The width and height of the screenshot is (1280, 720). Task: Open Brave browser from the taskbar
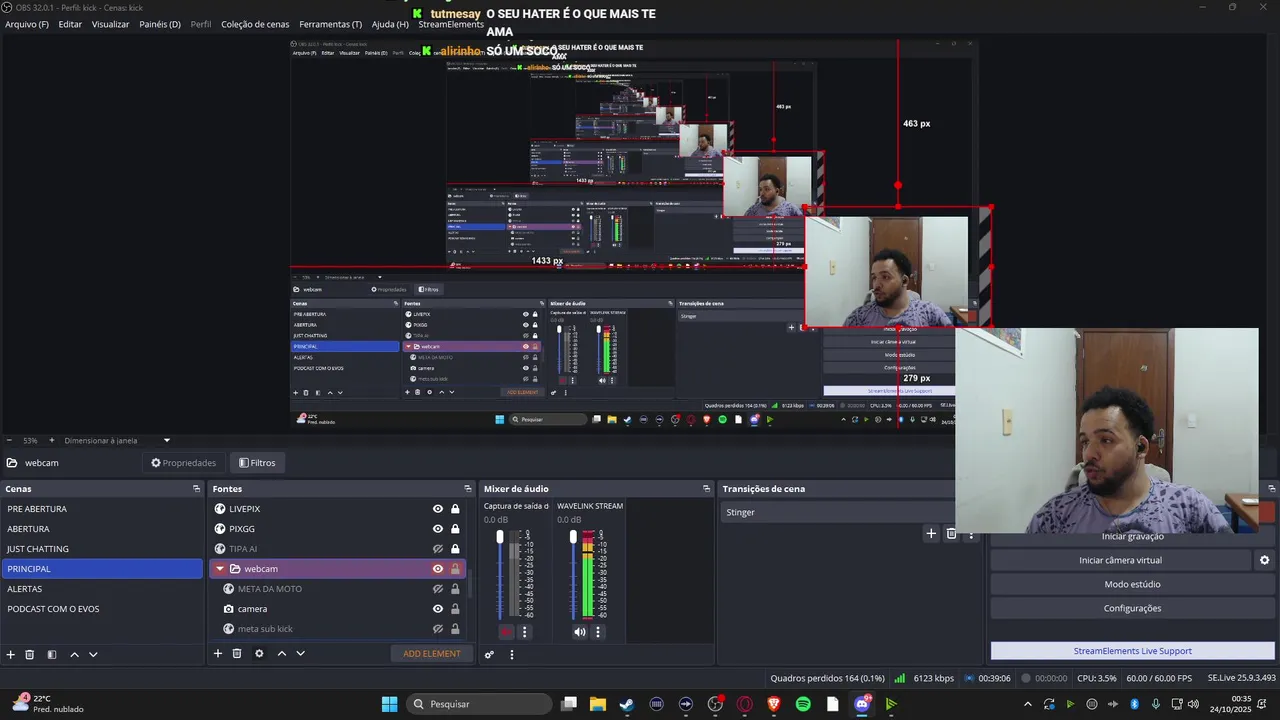[774, 704]
